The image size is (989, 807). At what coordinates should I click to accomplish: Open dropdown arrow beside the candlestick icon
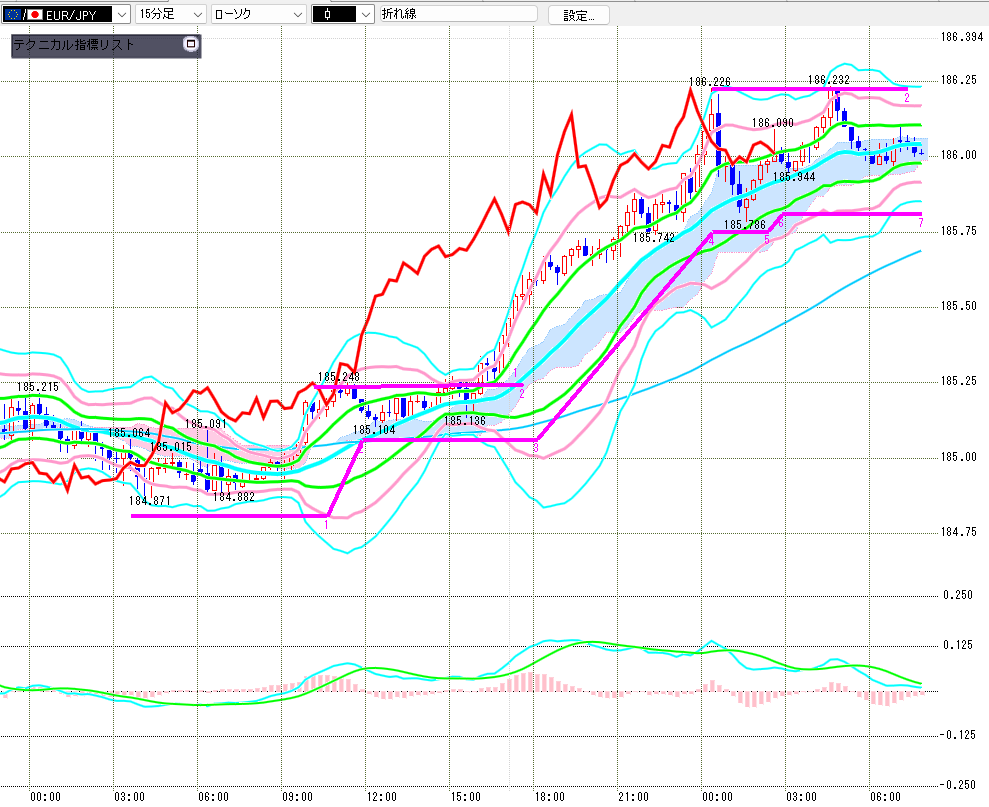click(364, 15)
